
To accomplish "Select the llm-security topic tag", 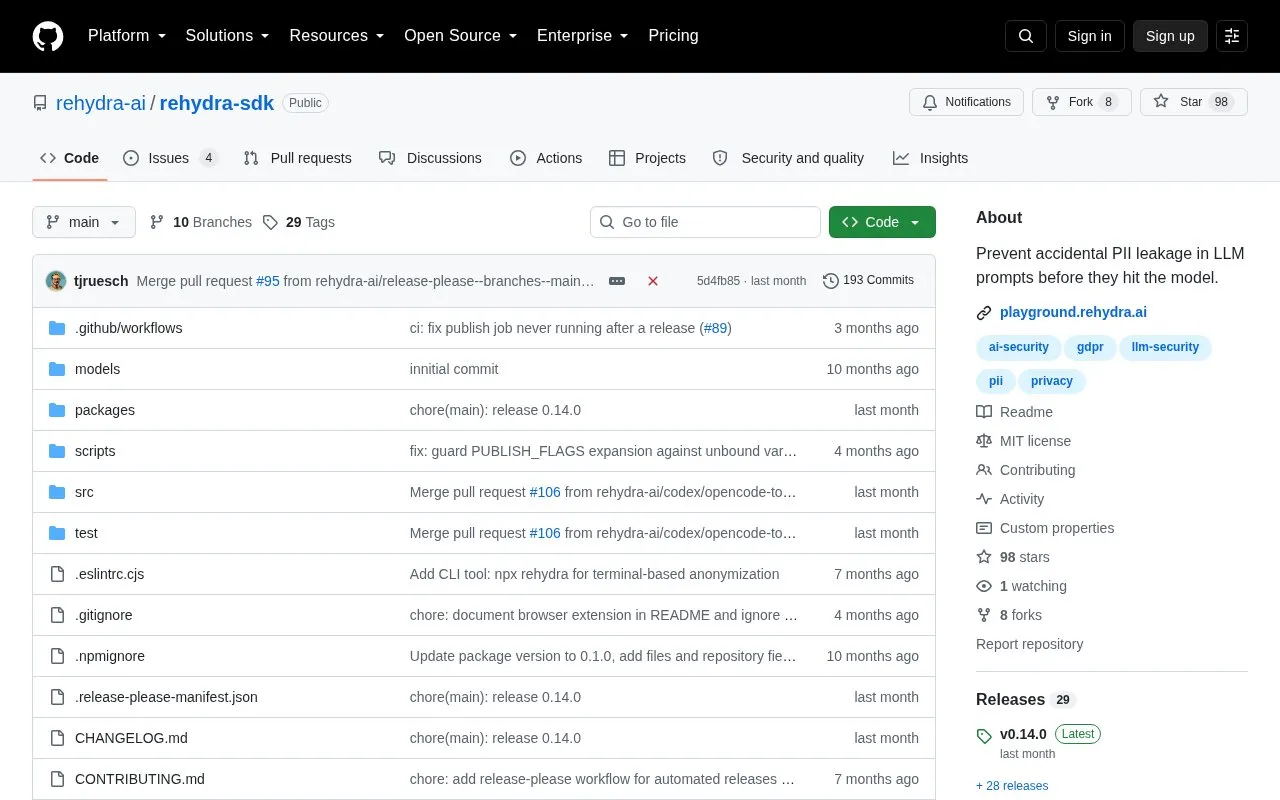I will point(1165,348).
